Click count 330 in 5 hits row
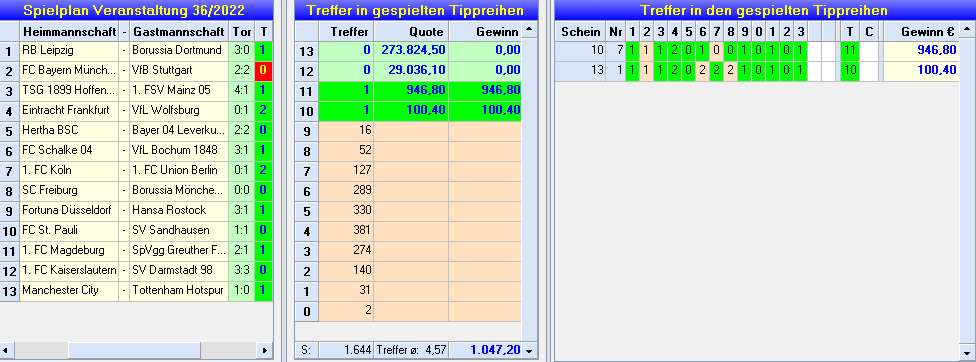This screenshot has width=976, height=362. click(346, 210)
